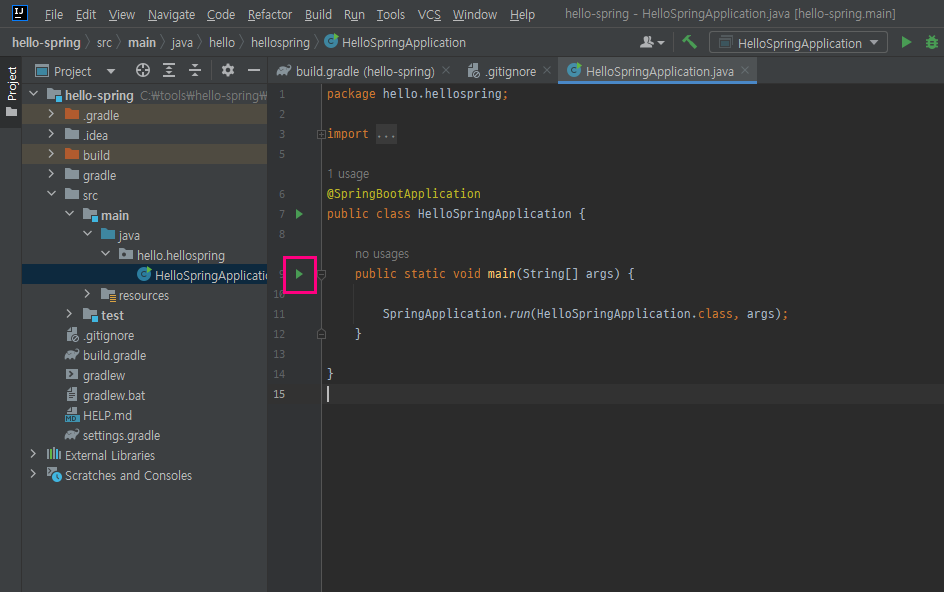The image size is (944, 592).
Task: Run the application with the green toolbar arrow
Action: tap(906, 43)
